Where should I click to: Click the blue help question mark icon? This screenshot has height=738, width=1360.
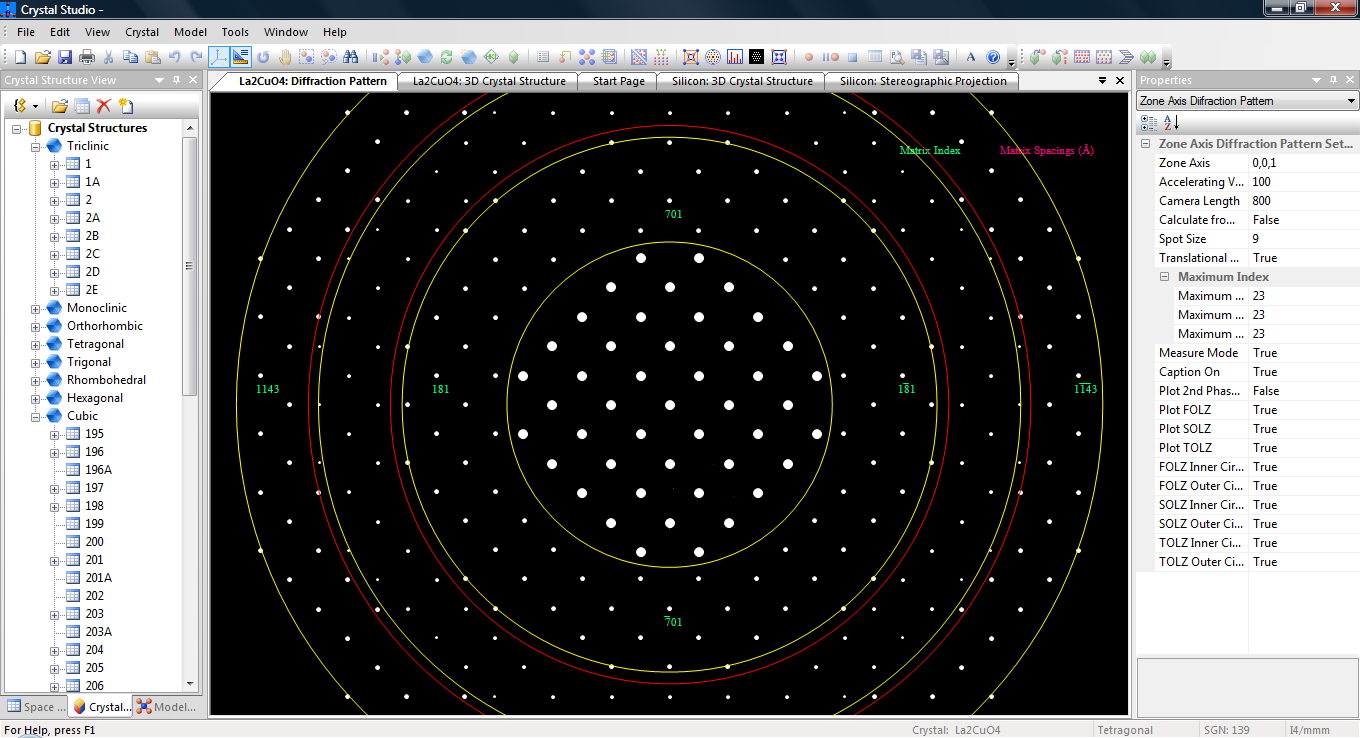click(993, 57)
